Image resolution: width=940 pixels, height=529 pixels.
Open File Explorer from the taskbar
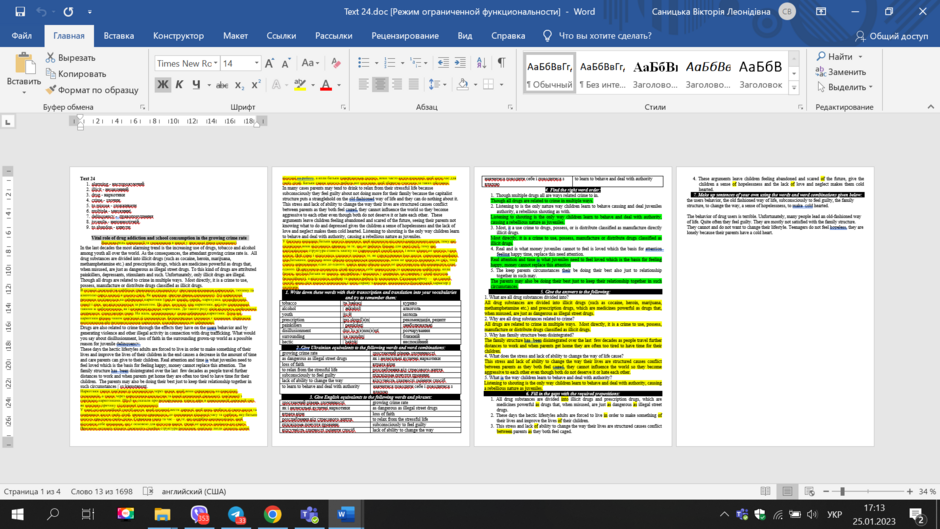162,515
